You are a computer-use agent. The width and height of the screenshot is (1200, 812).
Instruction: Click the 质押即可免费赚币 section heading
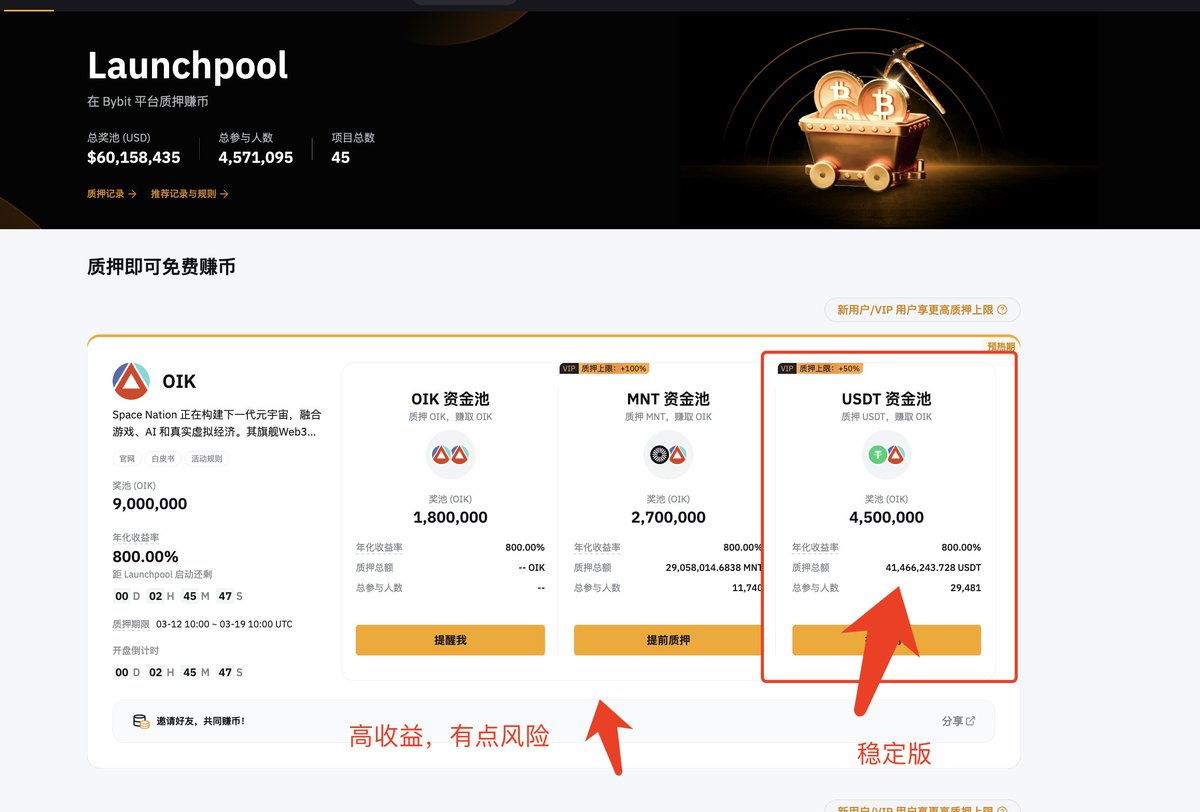click(x=162, y=267)
